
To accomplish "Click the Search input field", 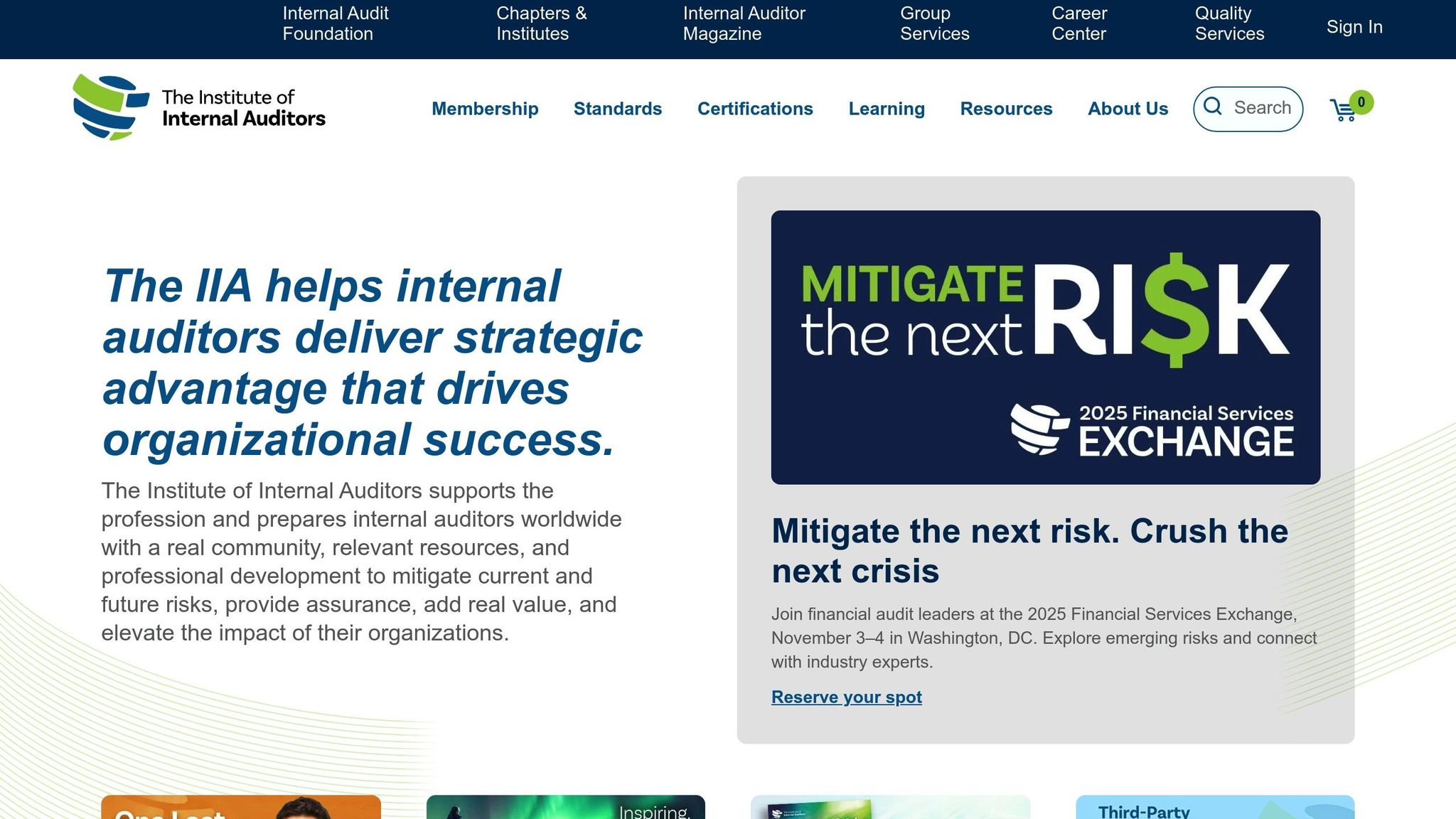I will click(x=1262, y=107).
